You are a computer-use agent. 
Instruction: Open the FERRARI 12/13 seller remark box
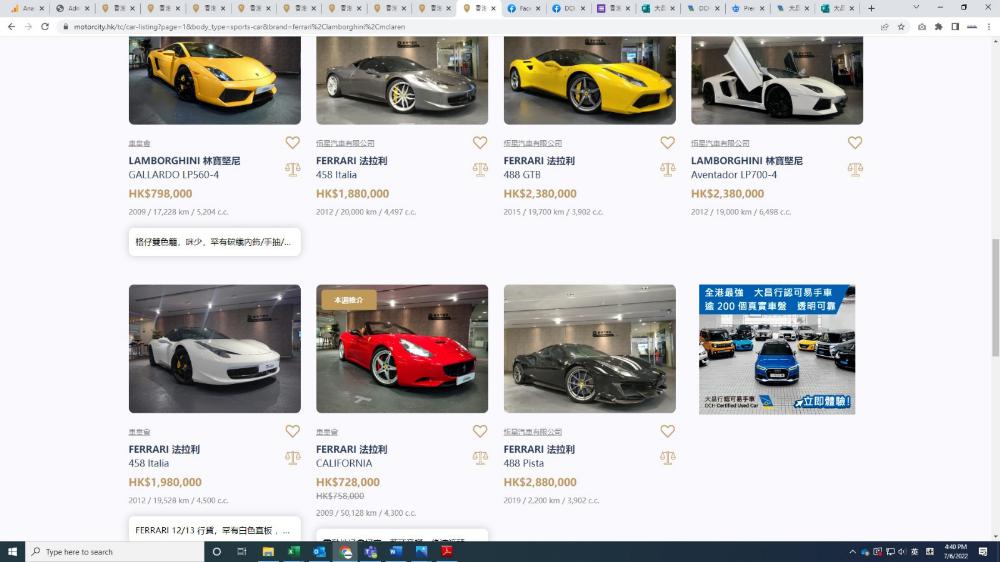[x=214, y=529]
